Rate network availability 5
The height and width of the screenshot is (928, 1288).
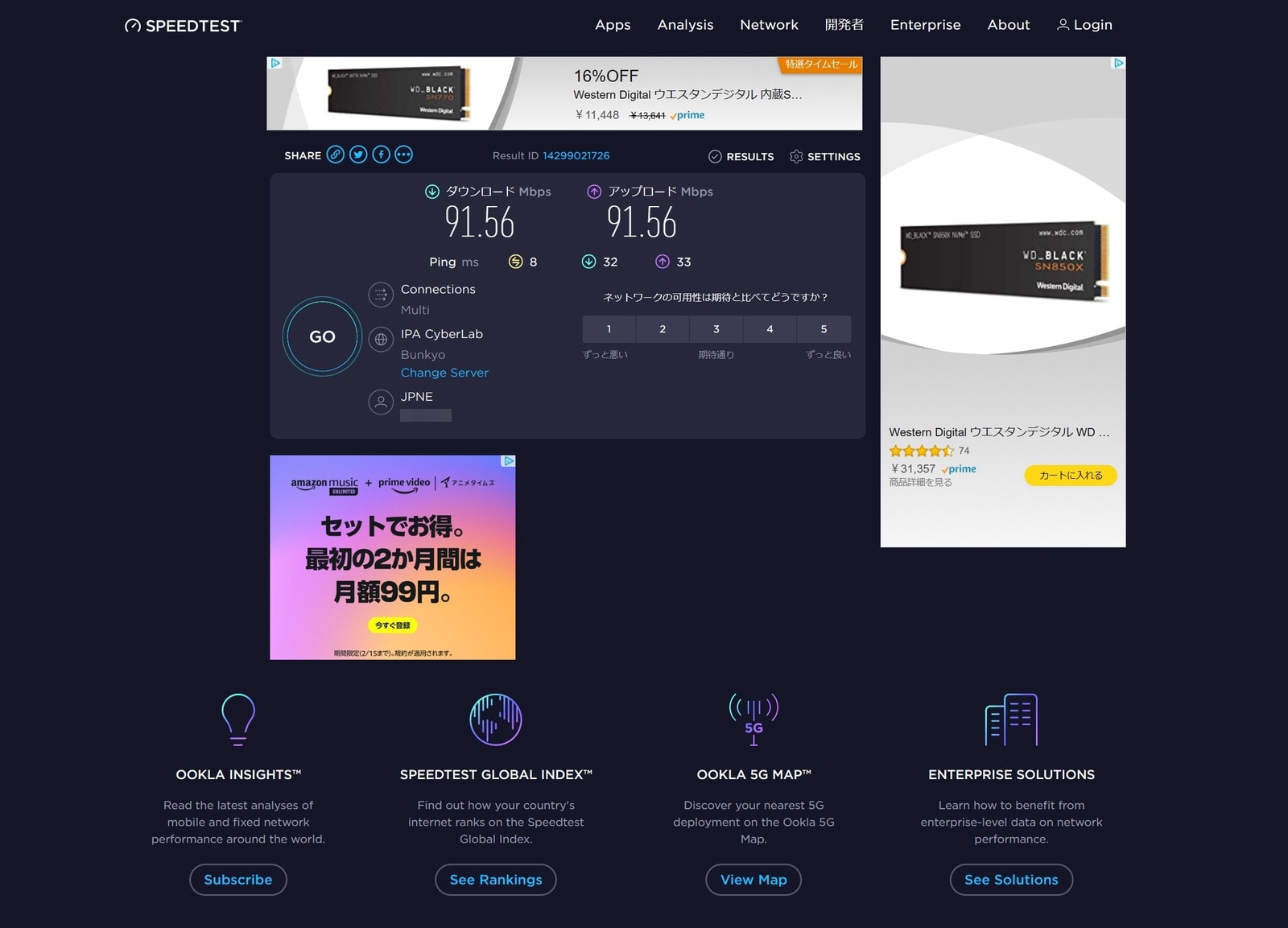click(824, 329)
